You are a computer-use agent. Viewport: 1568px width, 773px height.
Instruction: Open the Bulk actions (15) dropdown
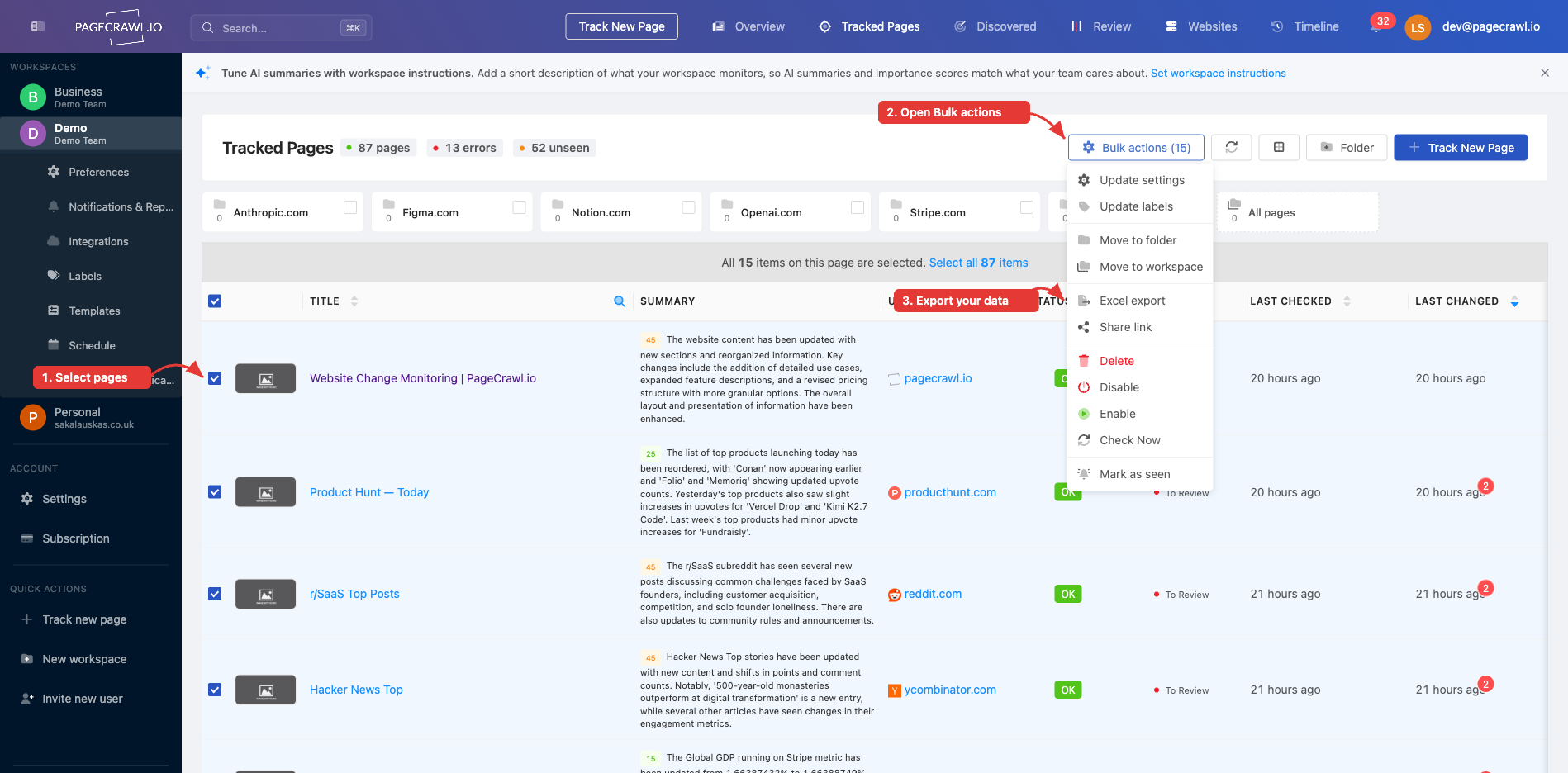pos(1136,147)
